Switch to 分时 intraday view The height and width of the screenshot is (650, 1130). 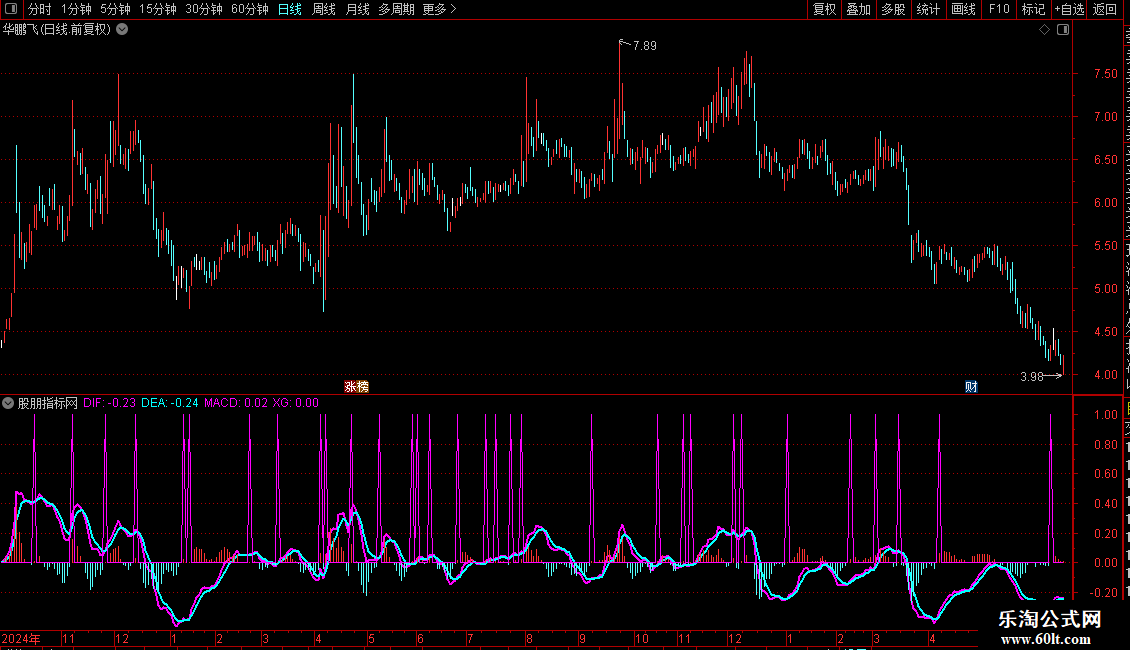pyautogui.click(x=40, y=9)
